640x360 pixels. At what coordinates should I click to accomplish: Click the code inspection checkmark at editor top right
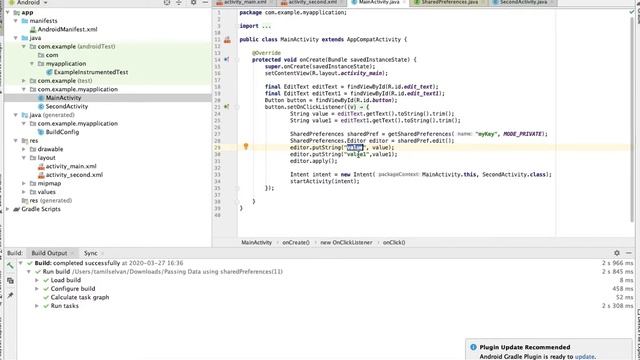[632, 12]
